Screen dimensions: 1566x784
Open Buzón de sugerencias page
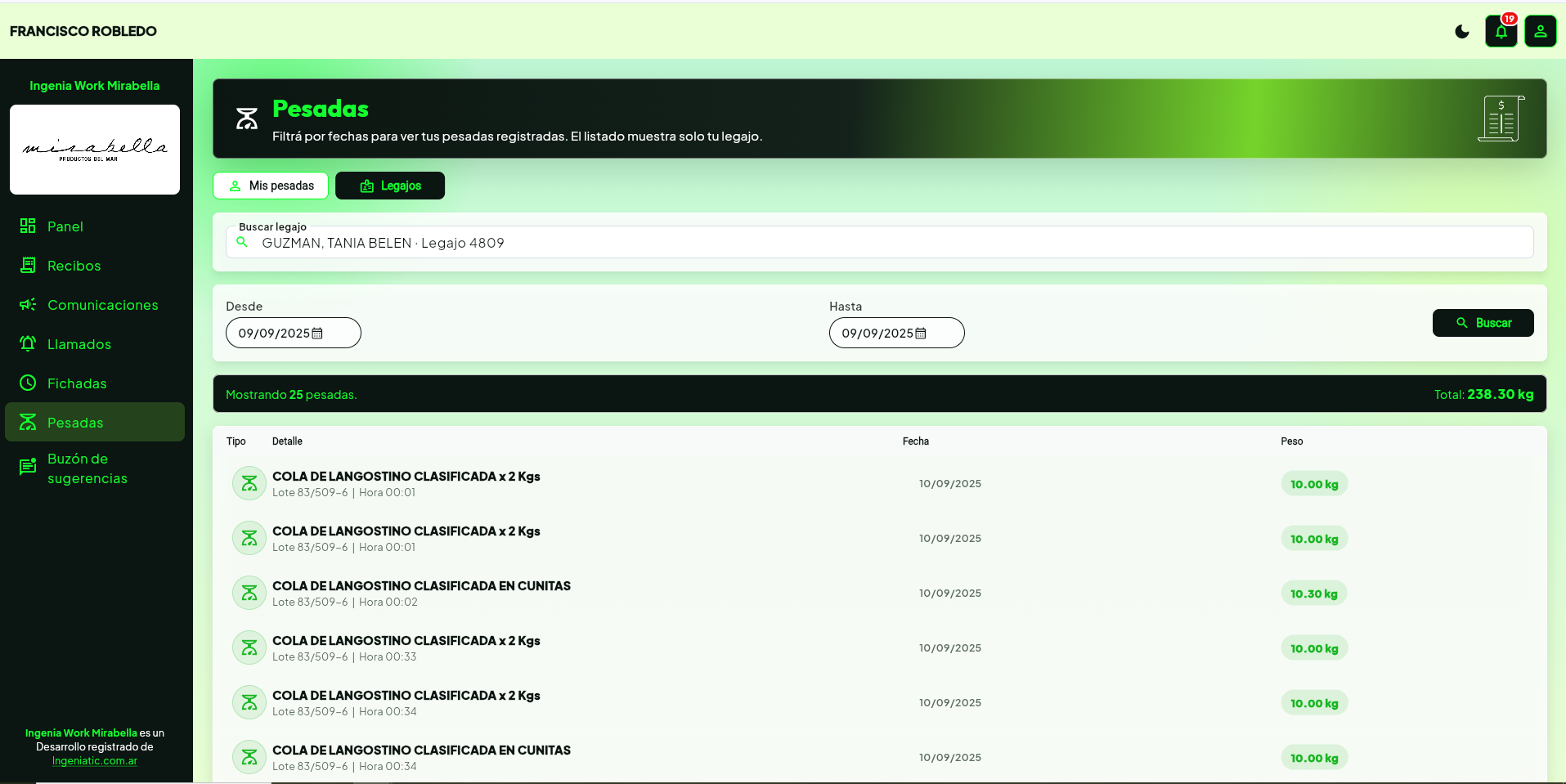tap(95, 468)
